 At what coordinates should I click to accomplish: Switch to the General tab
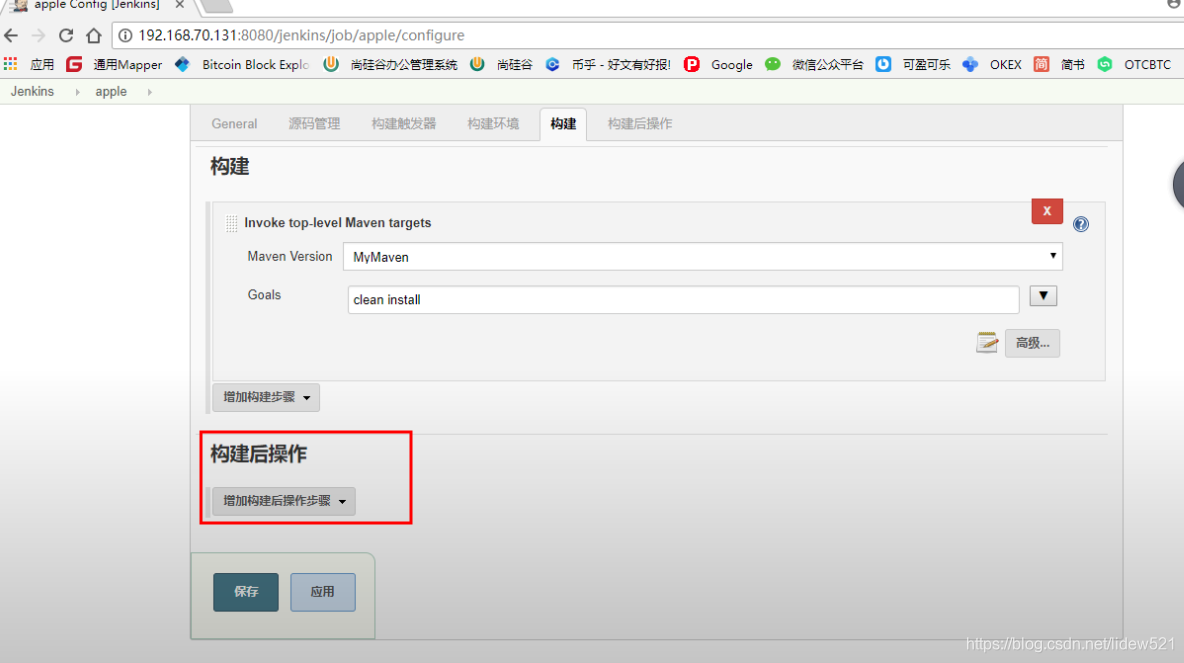[234, 124]
